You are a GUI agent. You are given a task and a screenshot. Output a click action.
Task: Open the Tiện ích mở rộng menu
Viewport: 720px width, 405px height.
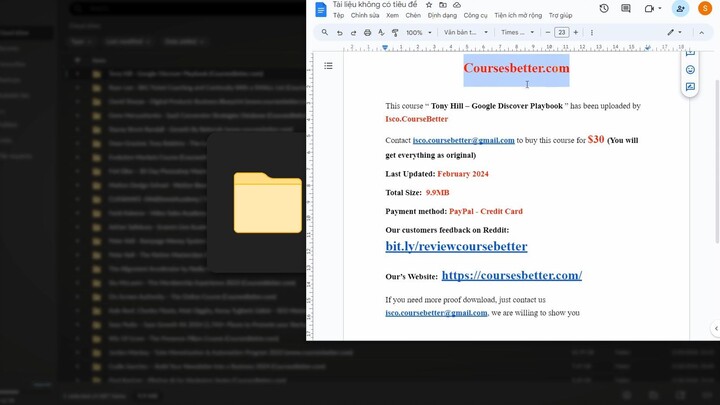coord(518,16)
